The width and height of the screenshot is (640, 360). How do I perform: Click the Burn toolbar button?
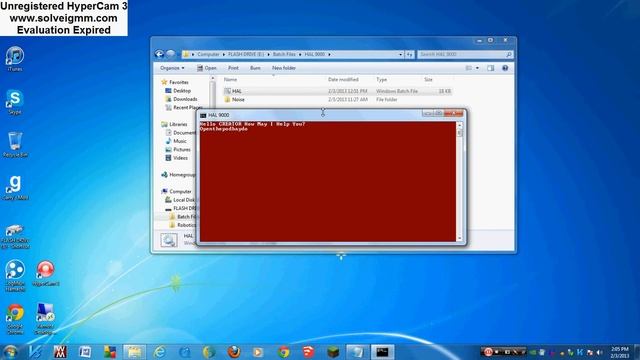[255, 68]
